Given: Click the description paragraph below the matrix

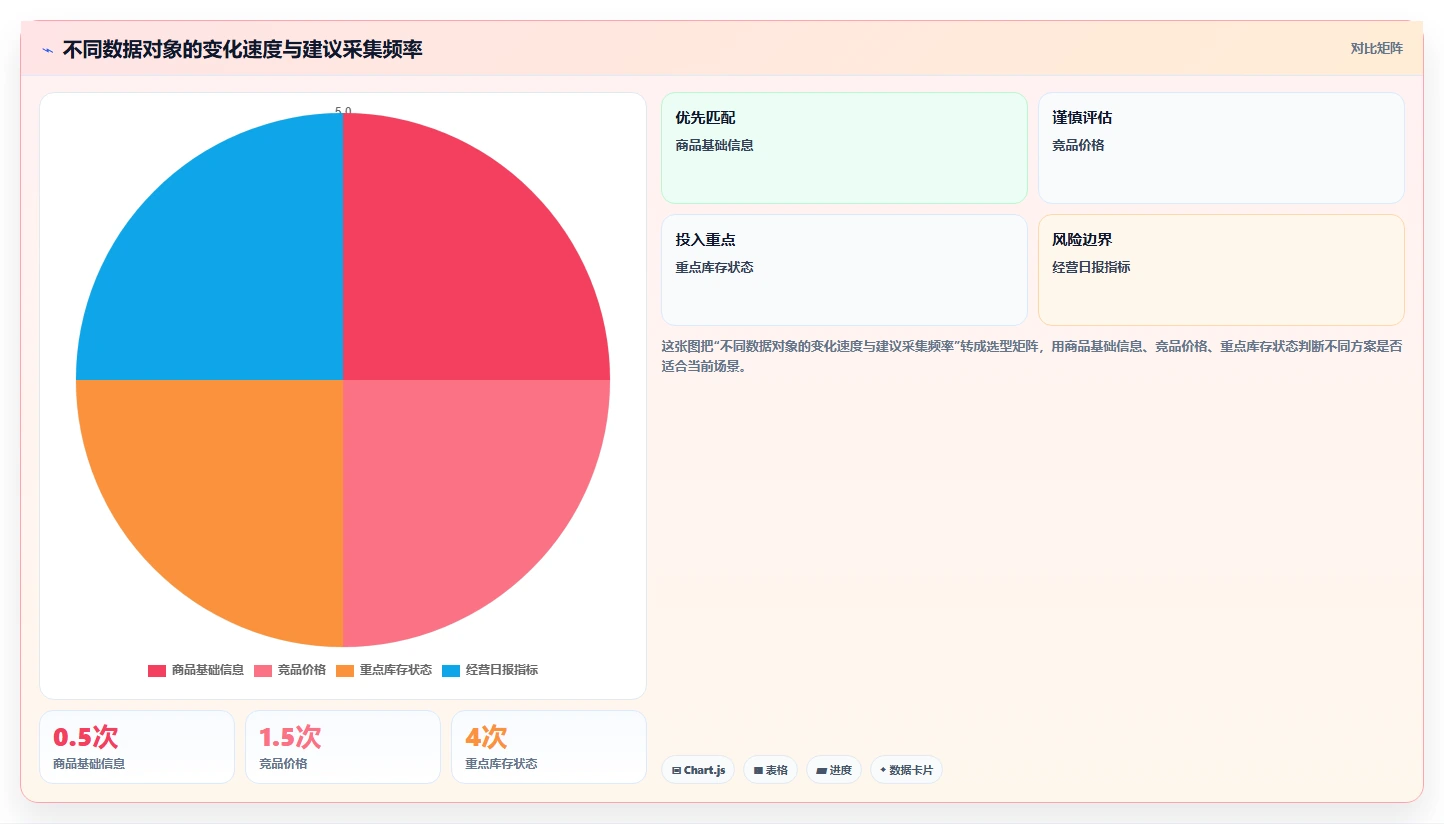Looking at the screenshot, I should coord(1032,356).
